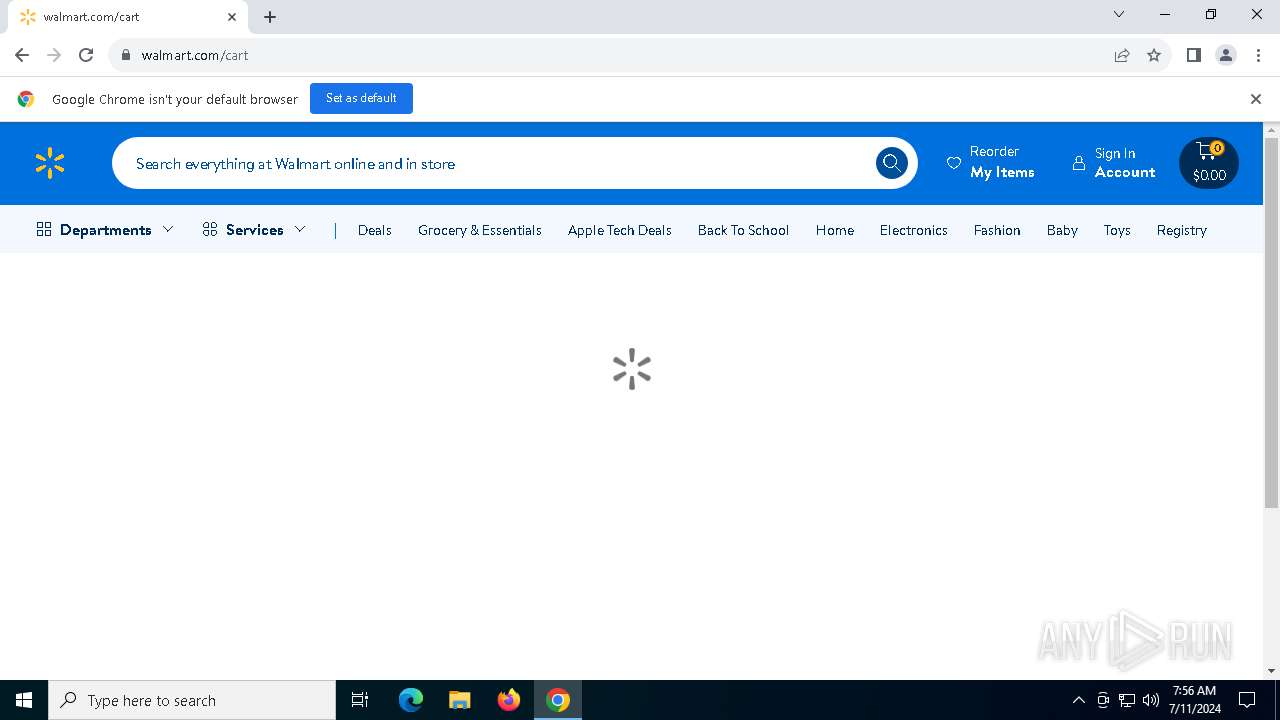This screenshot has height=720, width=1280.
Task: Click the blue search magnifier button
Action: (892, 163)
